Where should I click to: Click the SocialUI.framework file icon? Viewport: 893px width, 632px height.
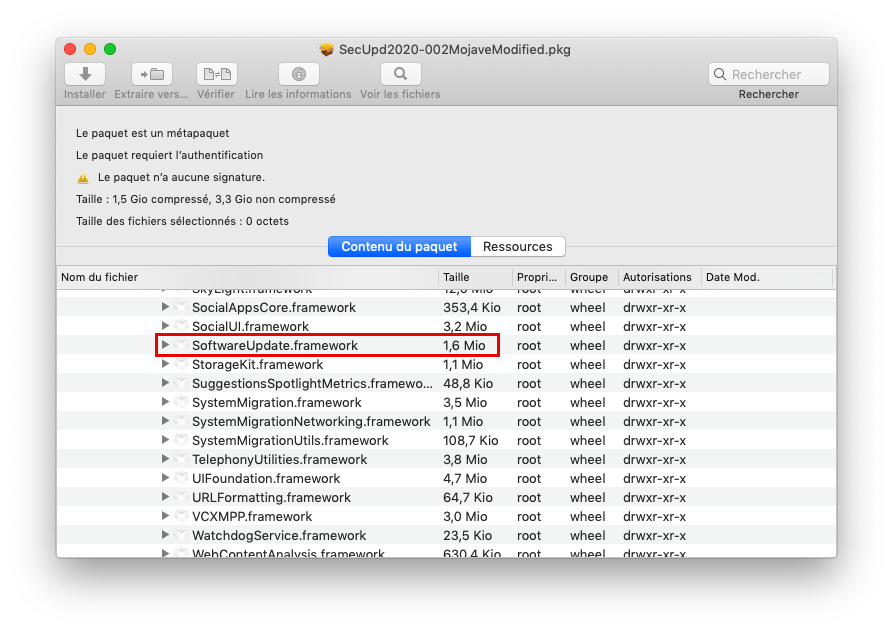pyautogui.click(x=181, y=326)
